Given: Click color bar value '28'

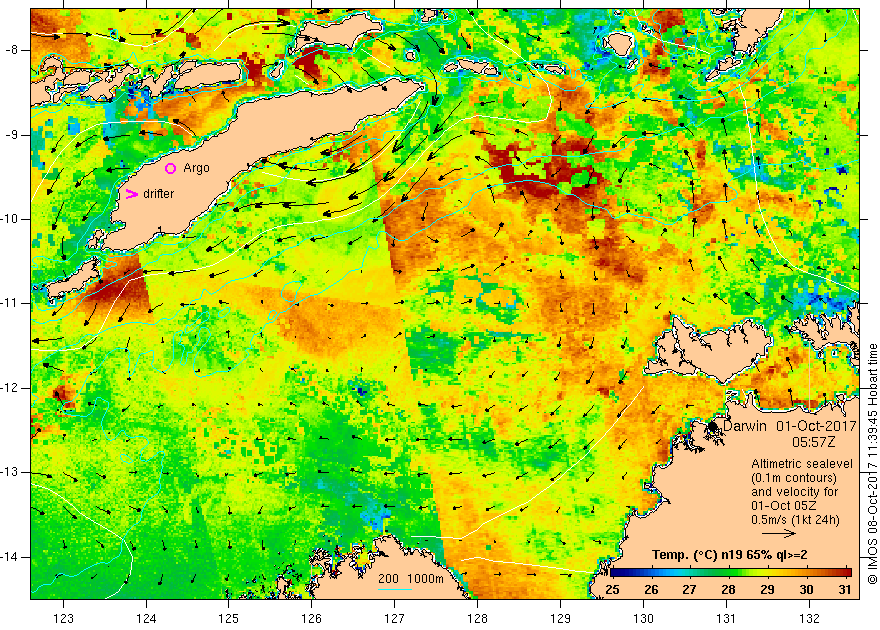Looking at the screenshot, I should [x=728, y=590].
